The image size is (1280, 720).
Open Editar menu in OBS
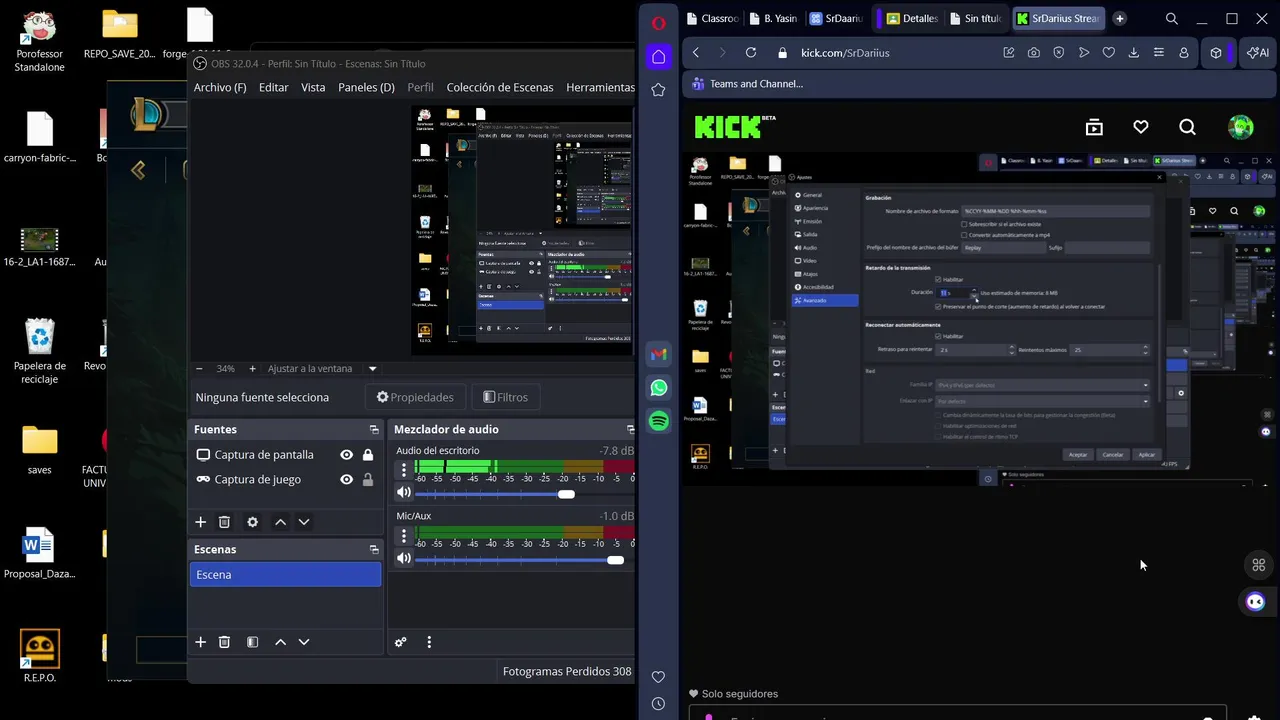(274, 87)
